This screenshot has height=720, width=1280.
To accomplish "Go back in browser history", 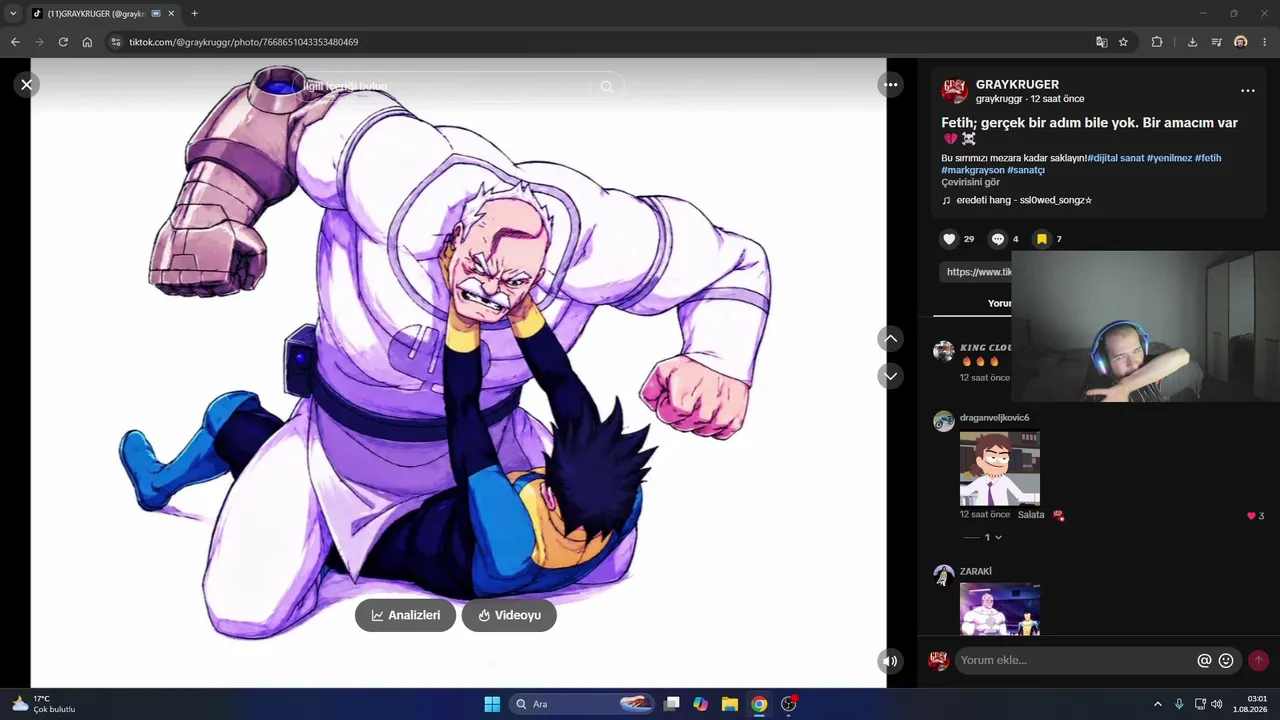I will point(15,42).
